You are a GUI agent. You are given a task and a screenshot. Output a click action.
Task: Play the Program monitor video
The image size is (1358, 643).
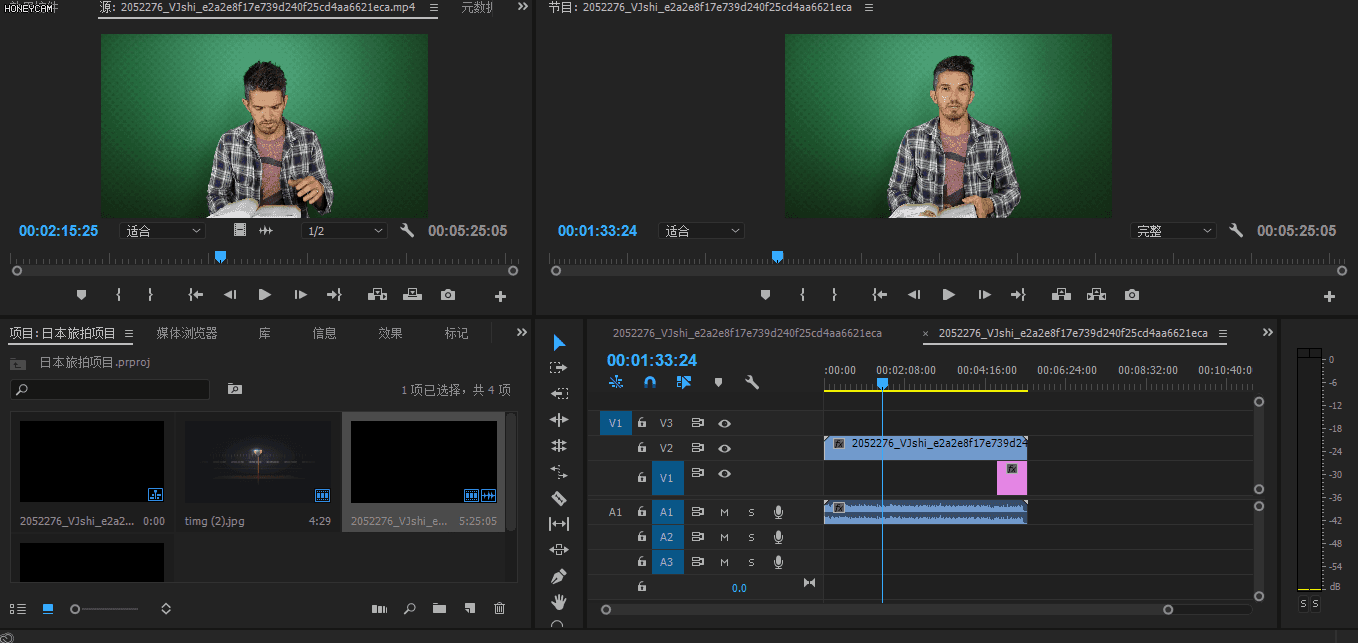948,295
